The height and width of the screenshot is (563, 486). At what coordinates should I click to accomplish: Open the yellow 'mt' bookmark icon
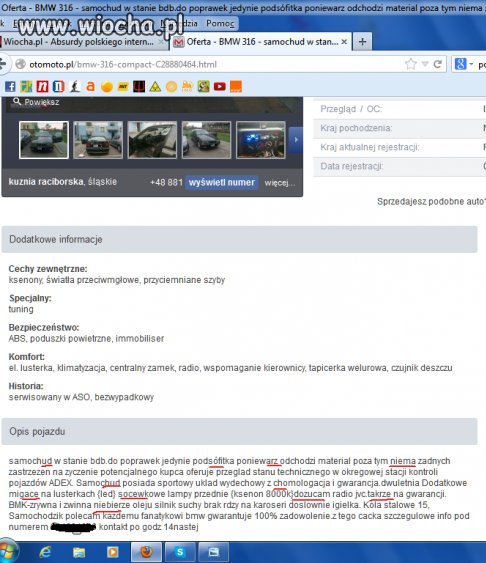click(123, 87)
